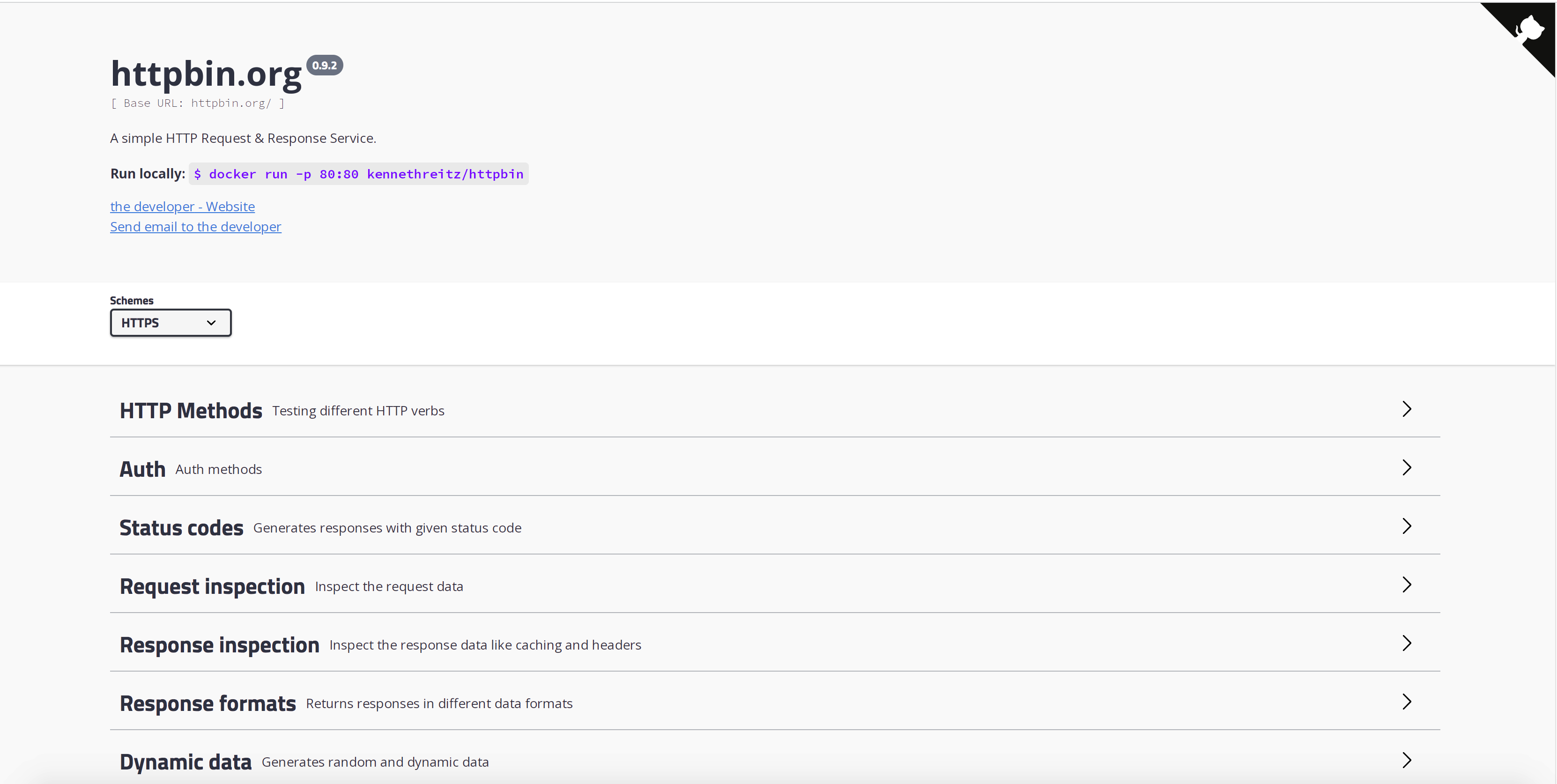Click the Status codes heading

pos(181,528)
